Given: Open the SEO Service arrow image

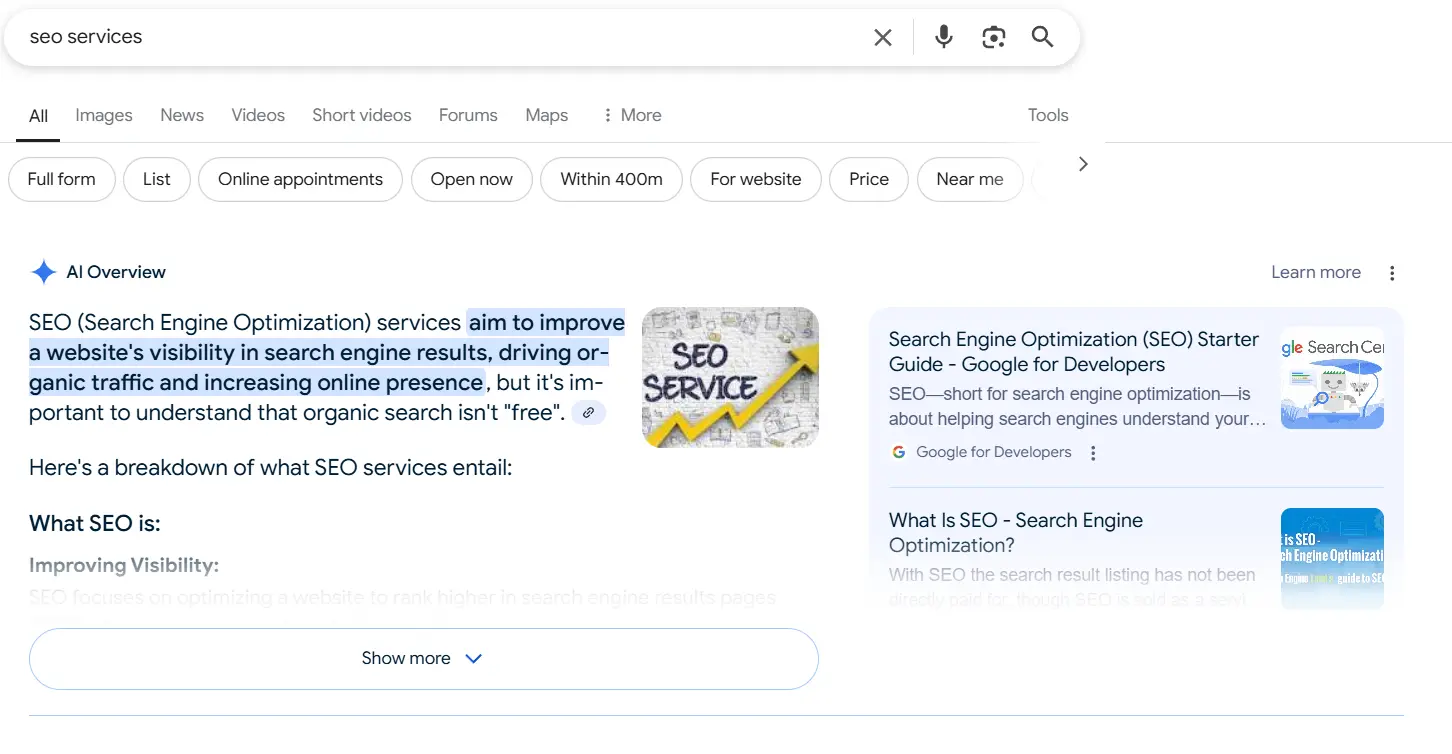Looking at the screenshot, I should [x=730, y=377].
